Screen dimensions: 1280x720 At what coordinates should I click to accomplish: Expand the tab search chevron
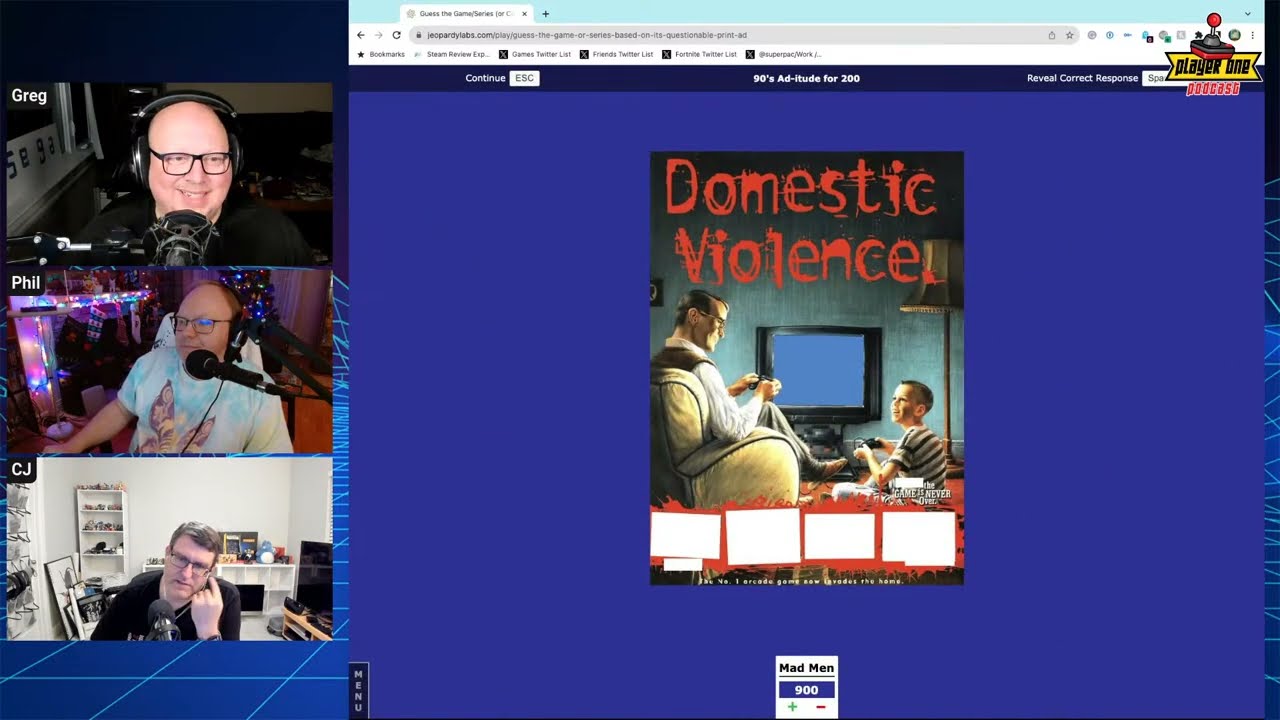[x=1248, y=14]
